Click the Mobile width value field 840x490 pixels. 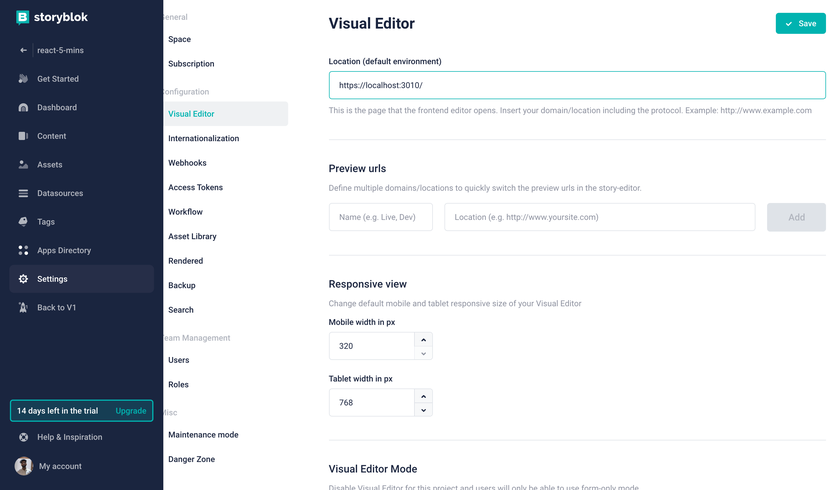point(372,346)
